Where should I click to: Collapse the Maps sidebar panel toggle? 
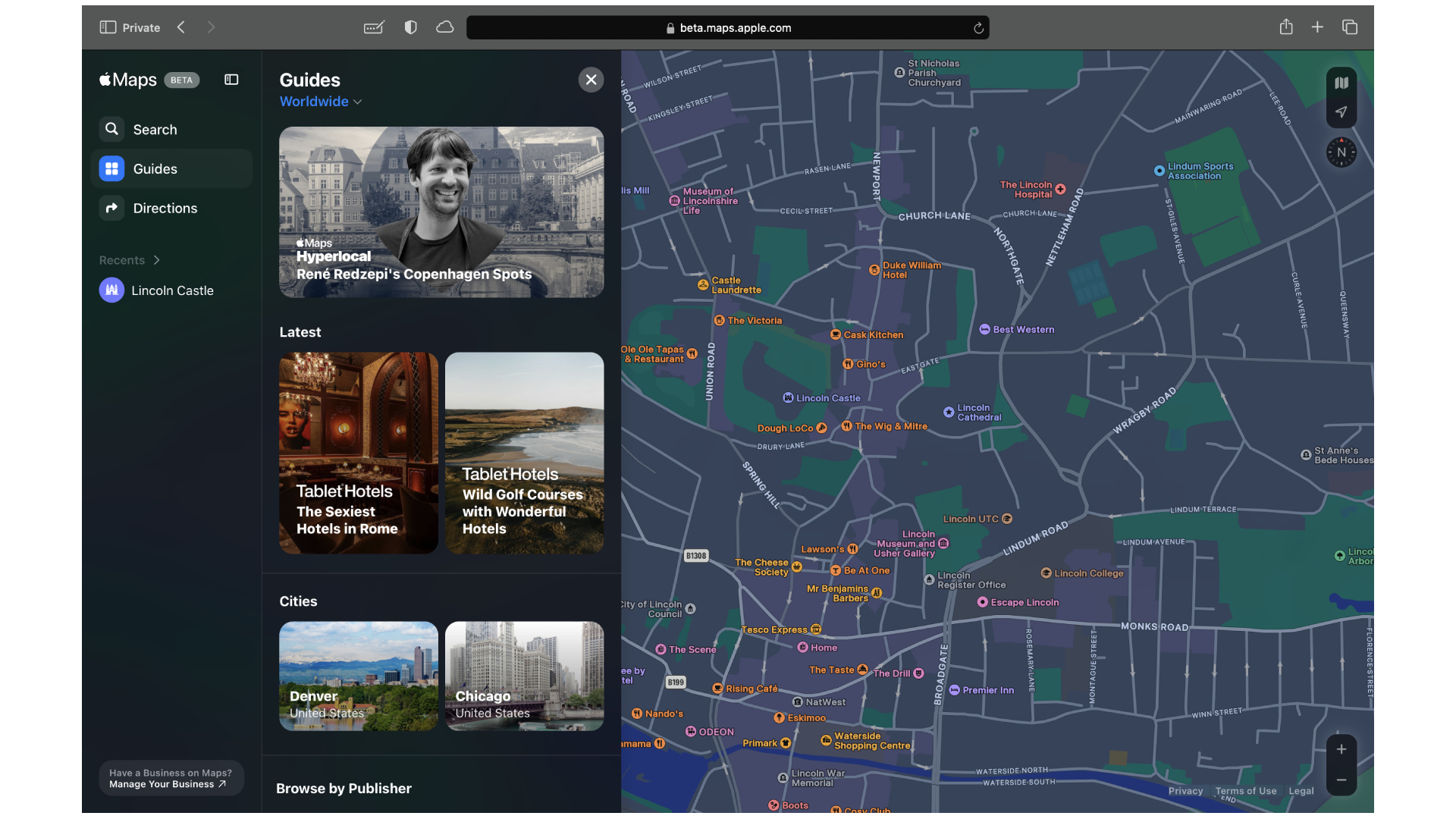(x=231, y=80)
